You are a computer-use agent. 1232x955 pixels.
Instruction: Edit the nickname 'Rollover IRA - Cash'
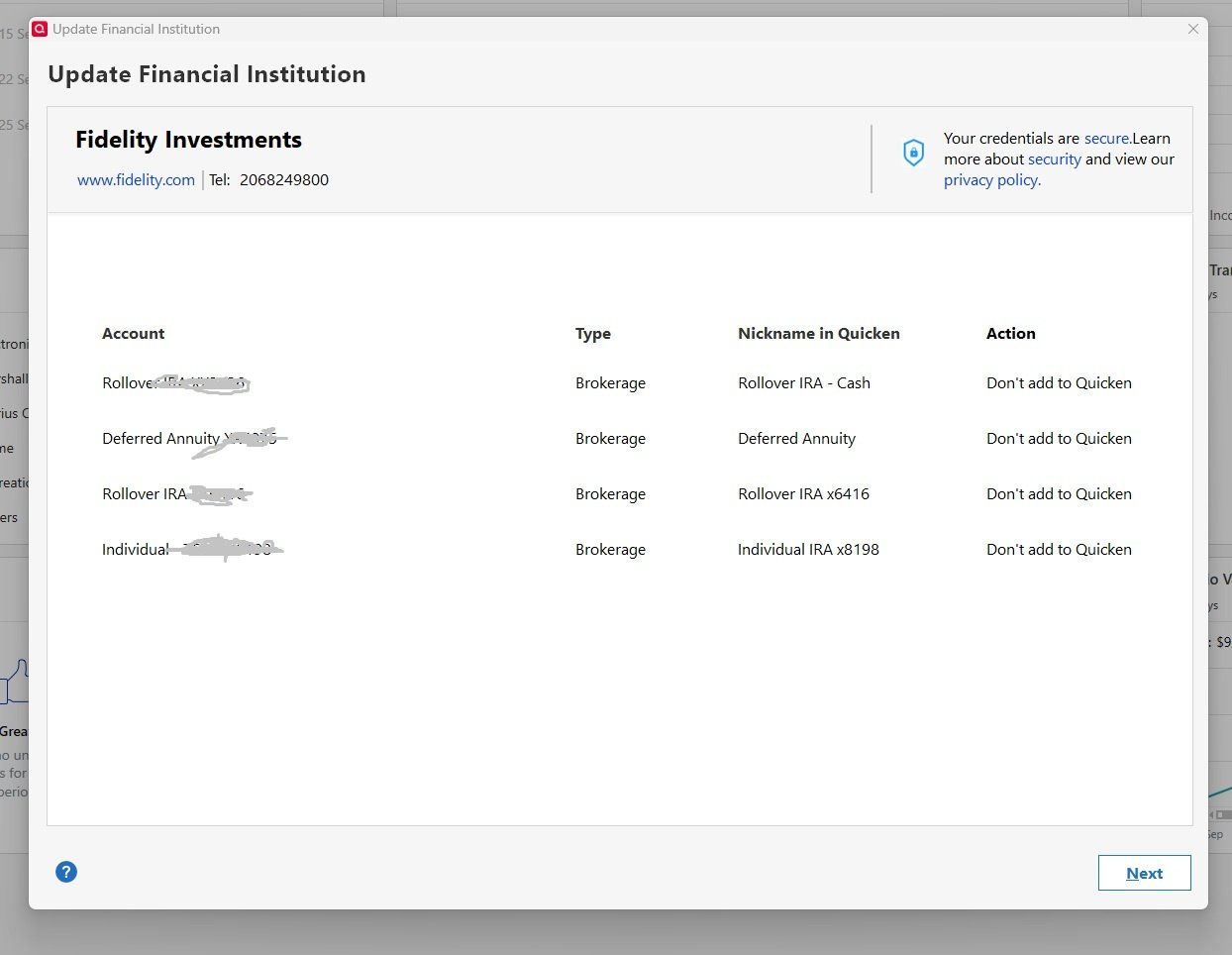[803, 383]
